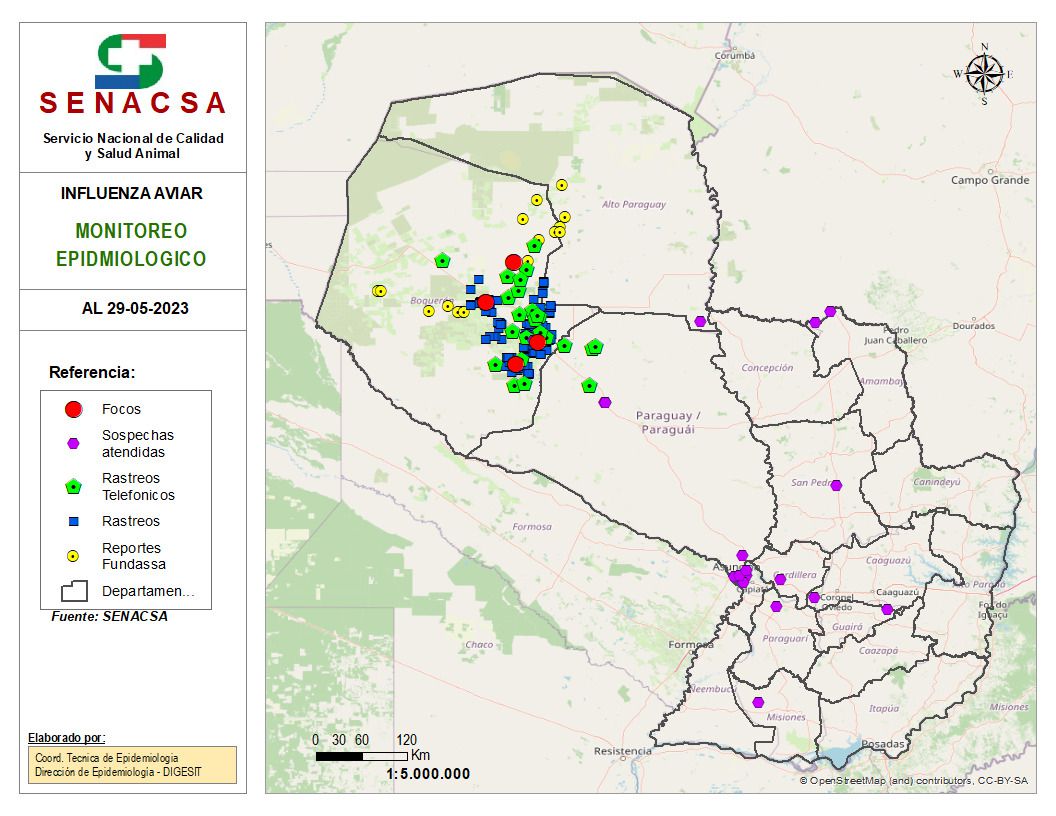Click the yellow Reportes Fundassa legend dot
This screenshot has width=1056, height=816.
coord(73,556)
